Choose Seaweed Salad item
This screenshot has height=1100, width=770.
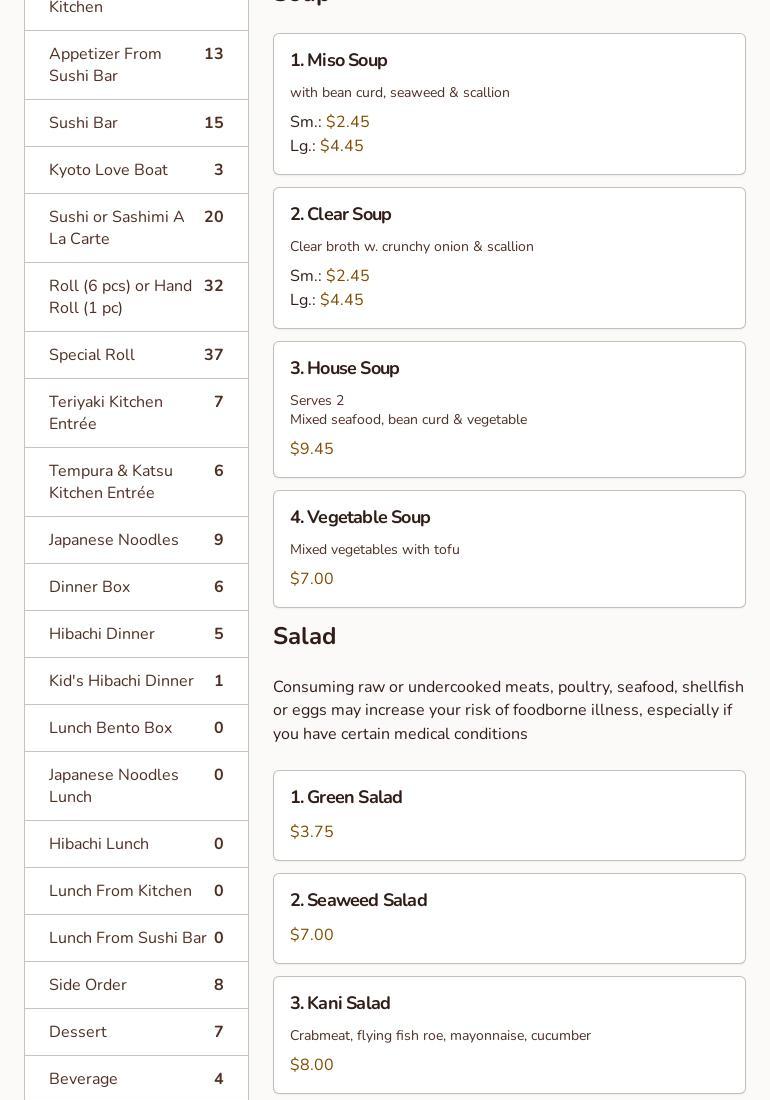click(x=509, y=918)
